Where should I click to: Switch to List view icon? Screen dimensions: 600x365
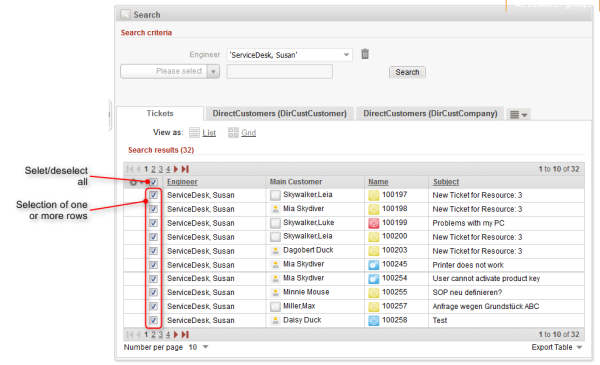(194, 132)
